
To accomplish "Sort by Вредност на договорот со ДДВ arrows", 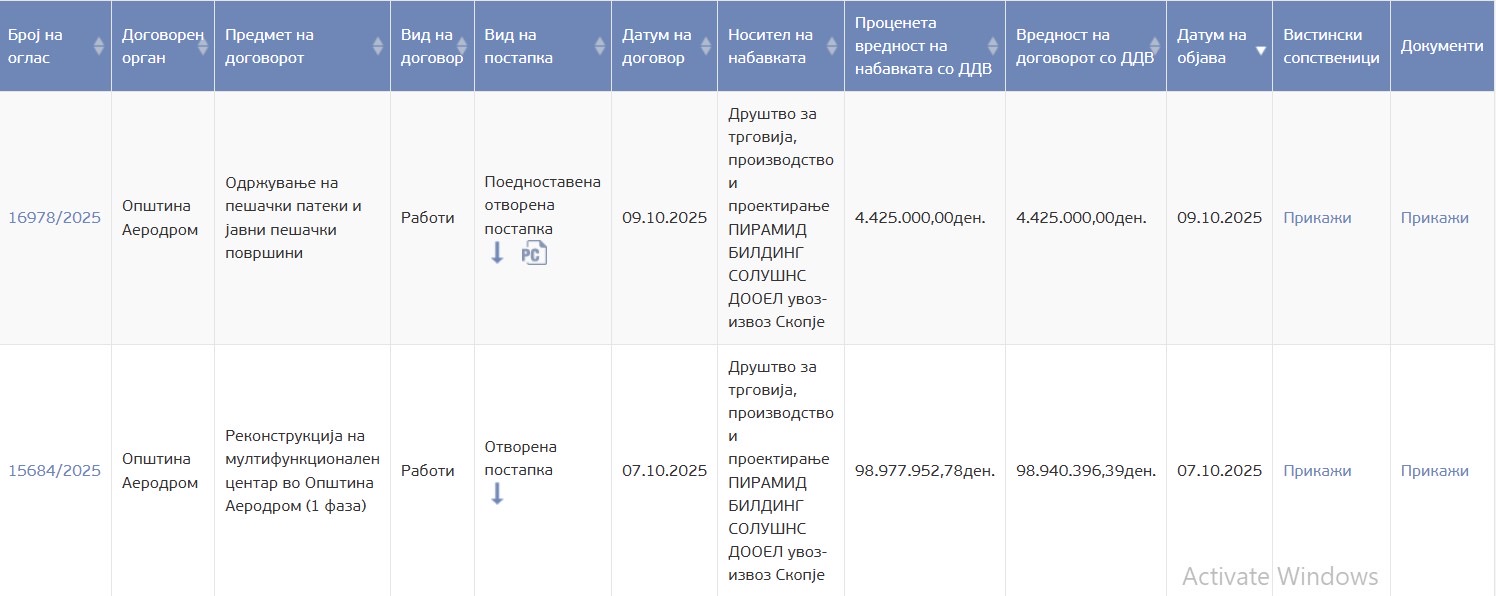I will (x=1152, y=46).
